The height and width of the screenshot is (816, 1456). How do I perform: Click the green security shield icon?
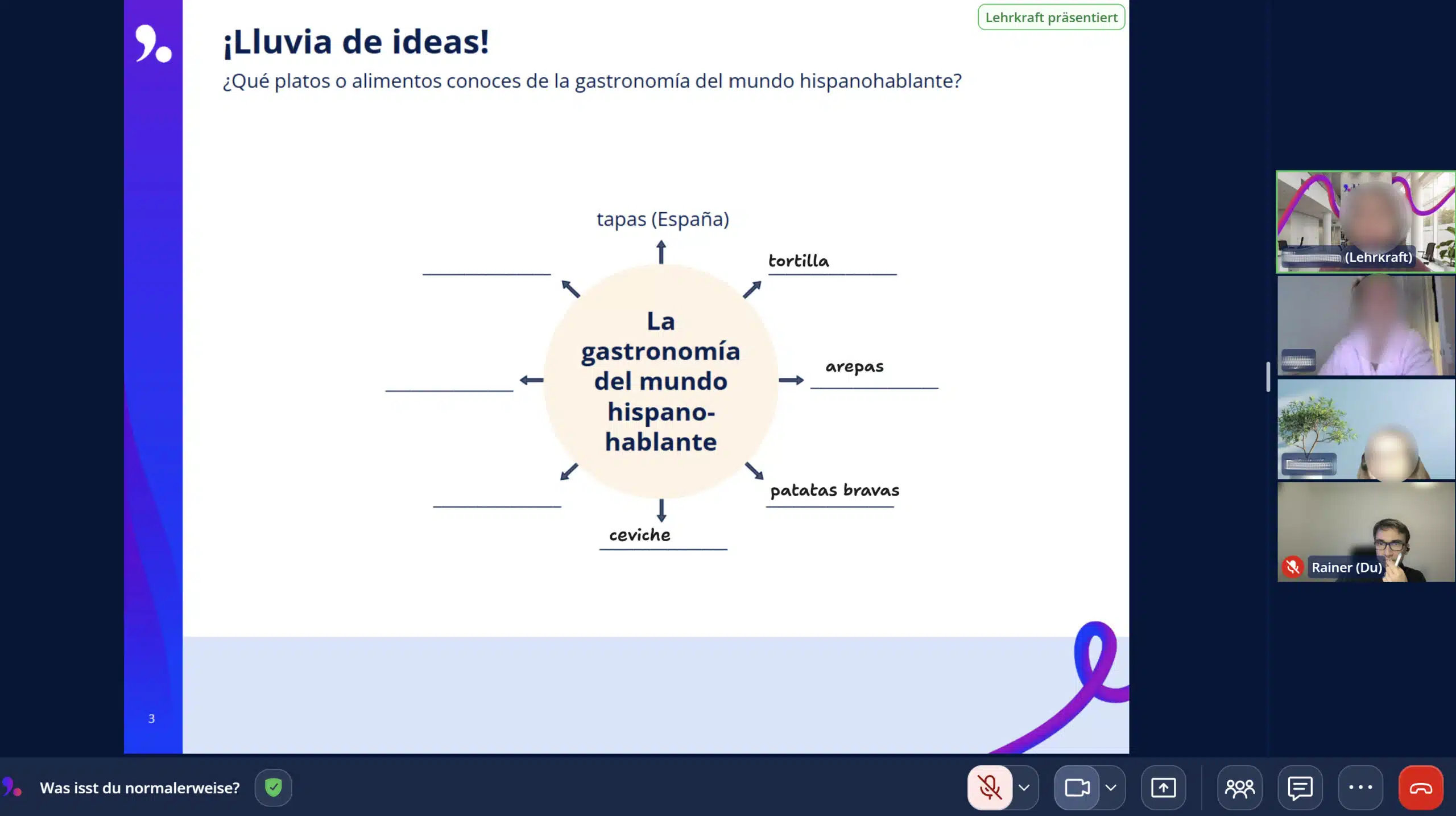tap(273, 788)
